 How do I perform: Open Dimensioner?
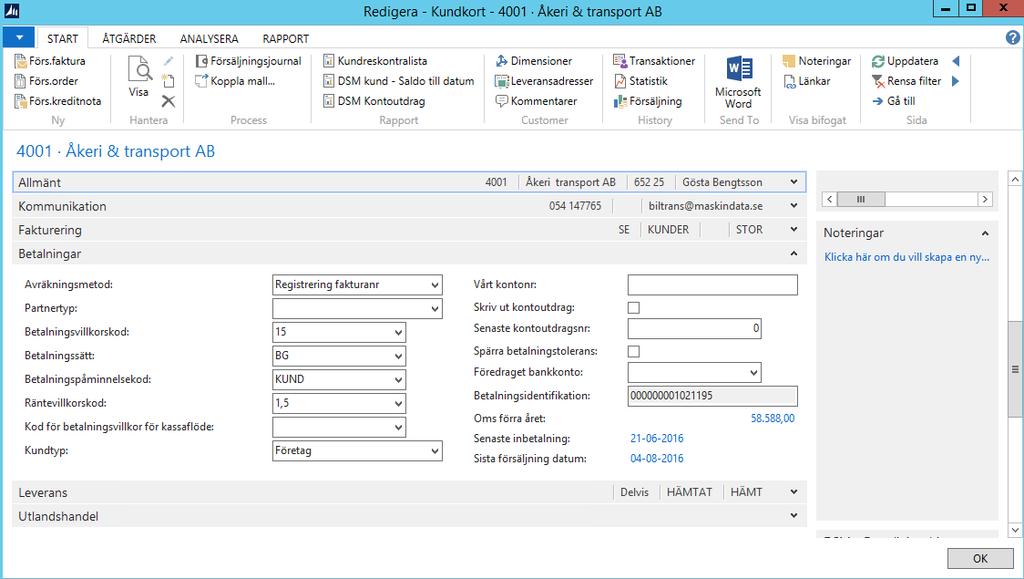534,61
